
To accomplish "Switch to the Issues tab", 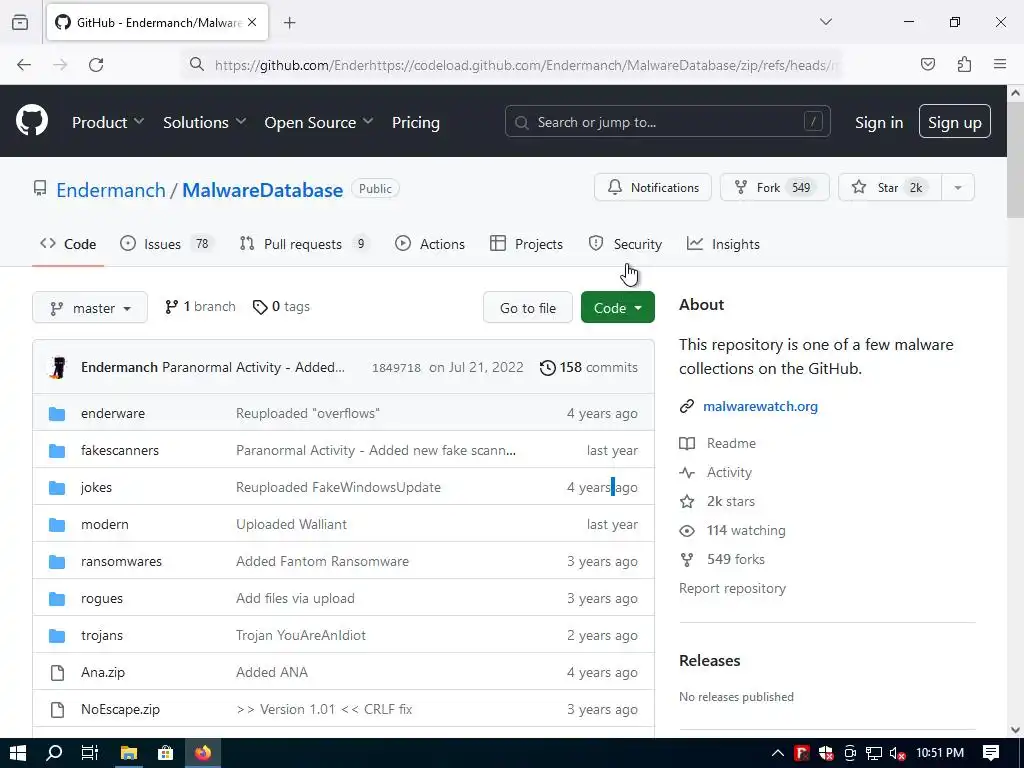I will [167, 244].
